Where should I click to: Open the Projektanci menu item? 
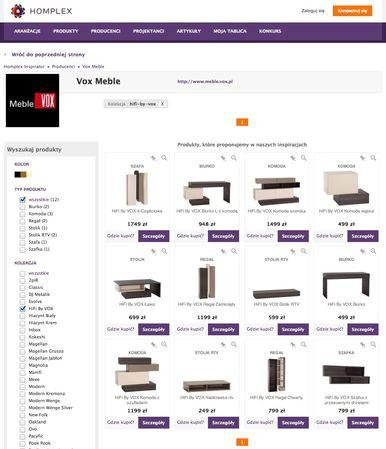point(148,31)
